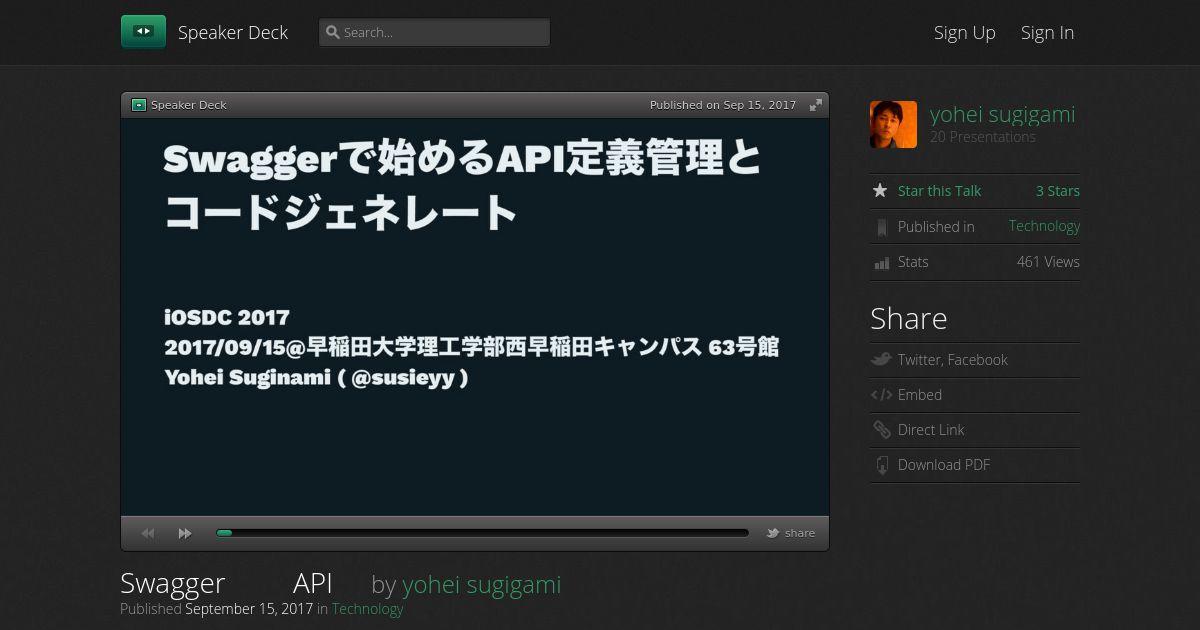Viewport: 1200px width, 630px height.
Task: Click the bookmark icon next to Published in
Action: click(x=881, y=227)
